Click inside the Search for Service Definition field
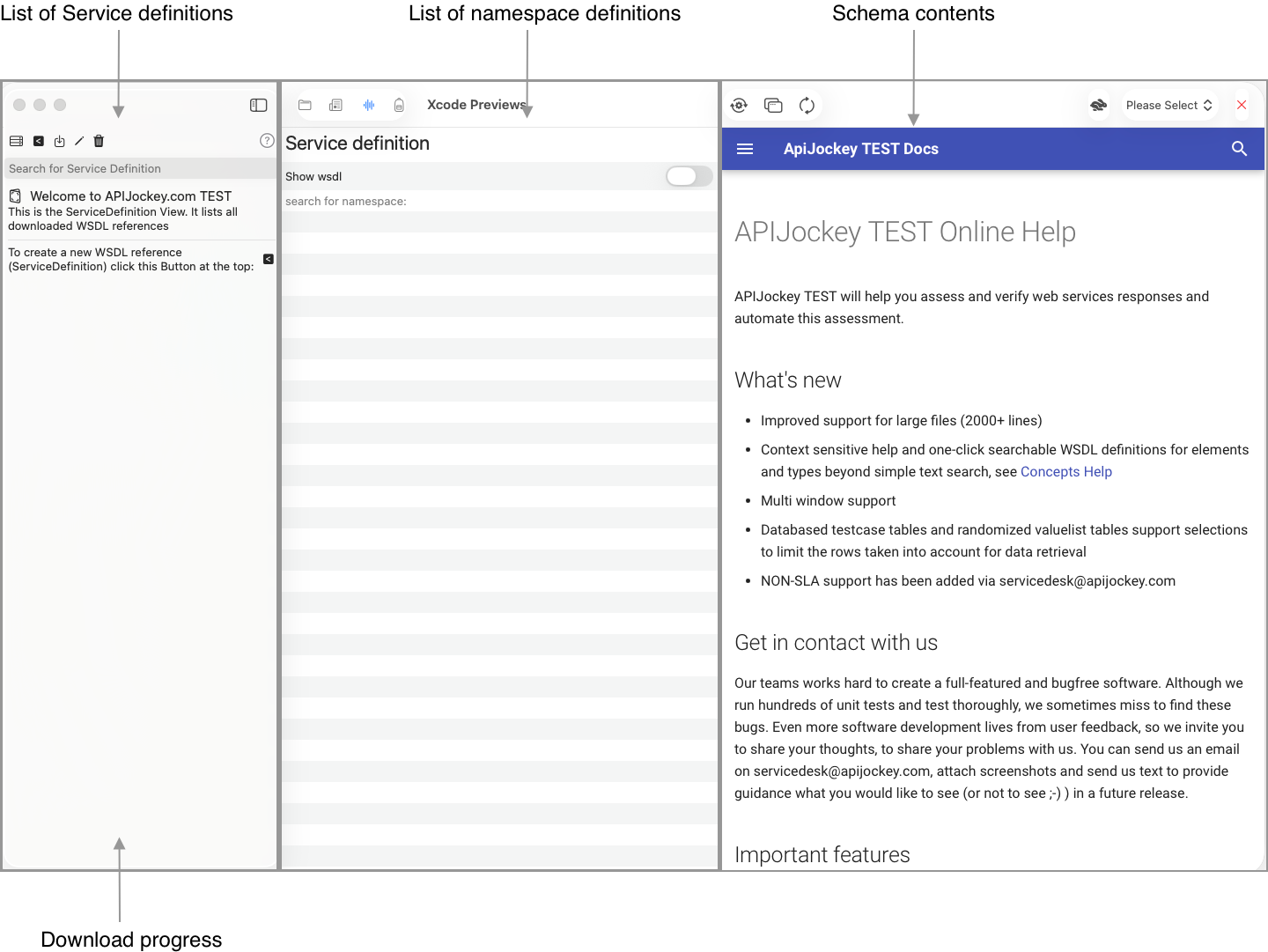 coord(132,168)
